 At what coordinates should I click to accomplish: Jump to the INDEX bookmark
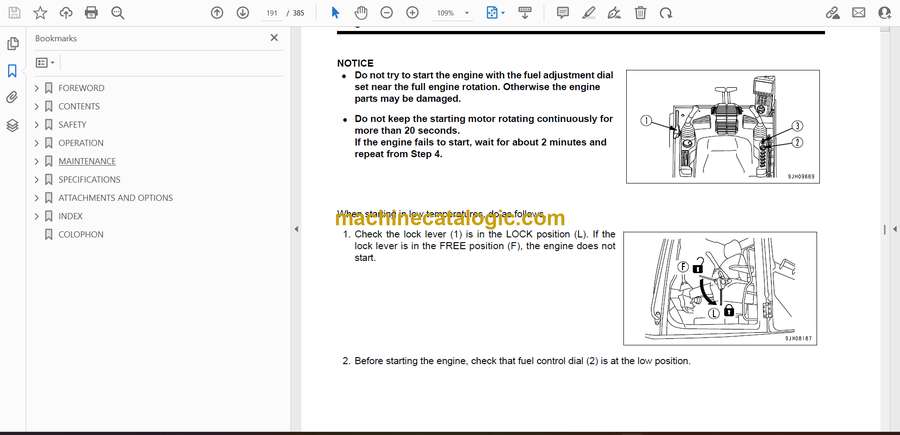[x=70, y=216]
